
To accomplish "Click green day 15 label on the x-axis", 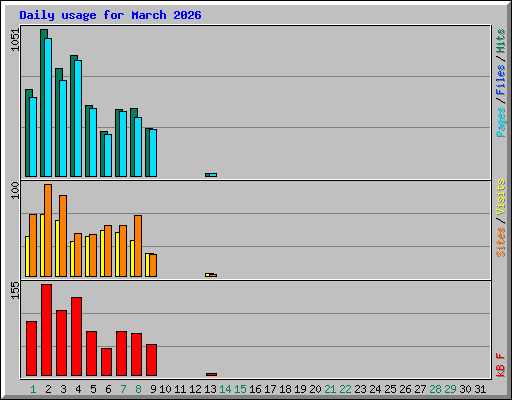I will [240, 389].
